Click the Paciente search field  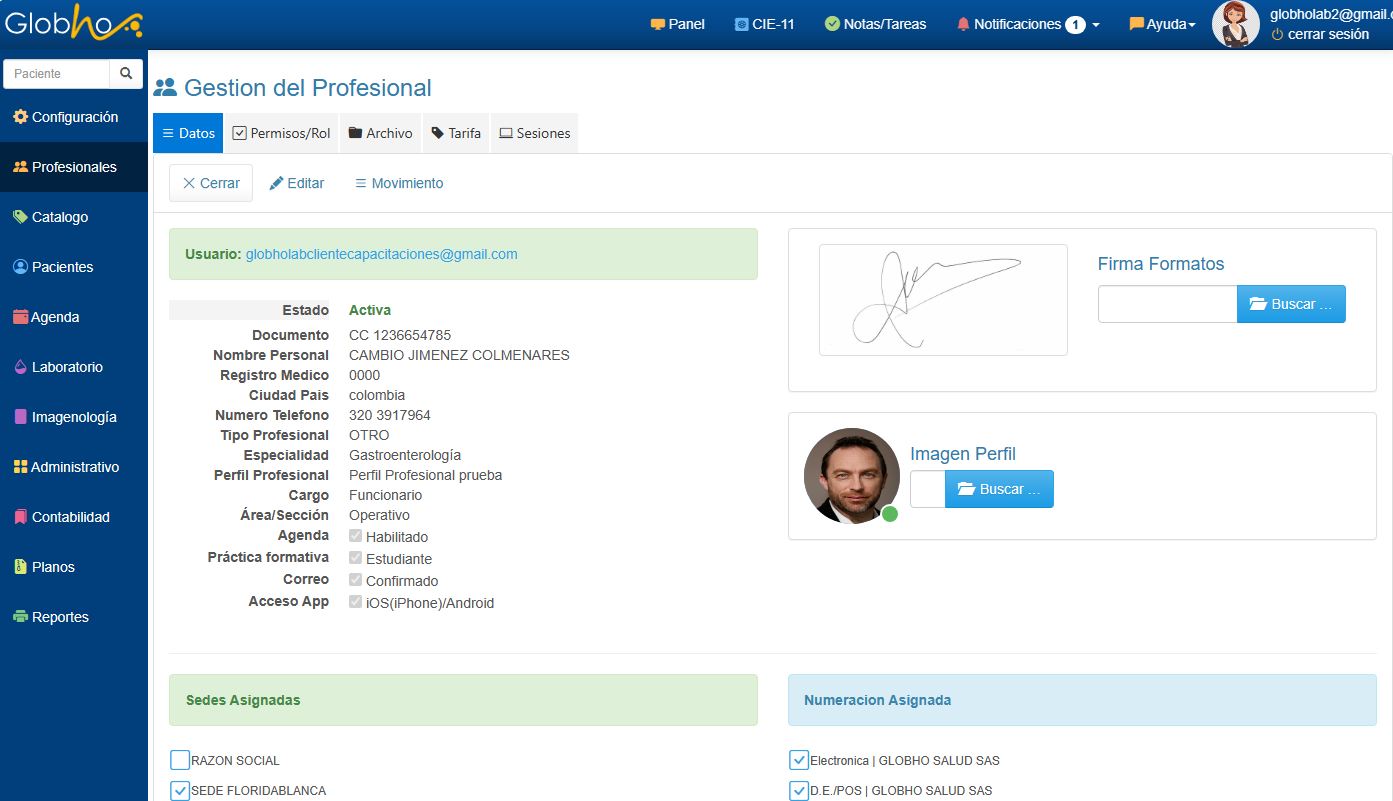coord(58,74)
